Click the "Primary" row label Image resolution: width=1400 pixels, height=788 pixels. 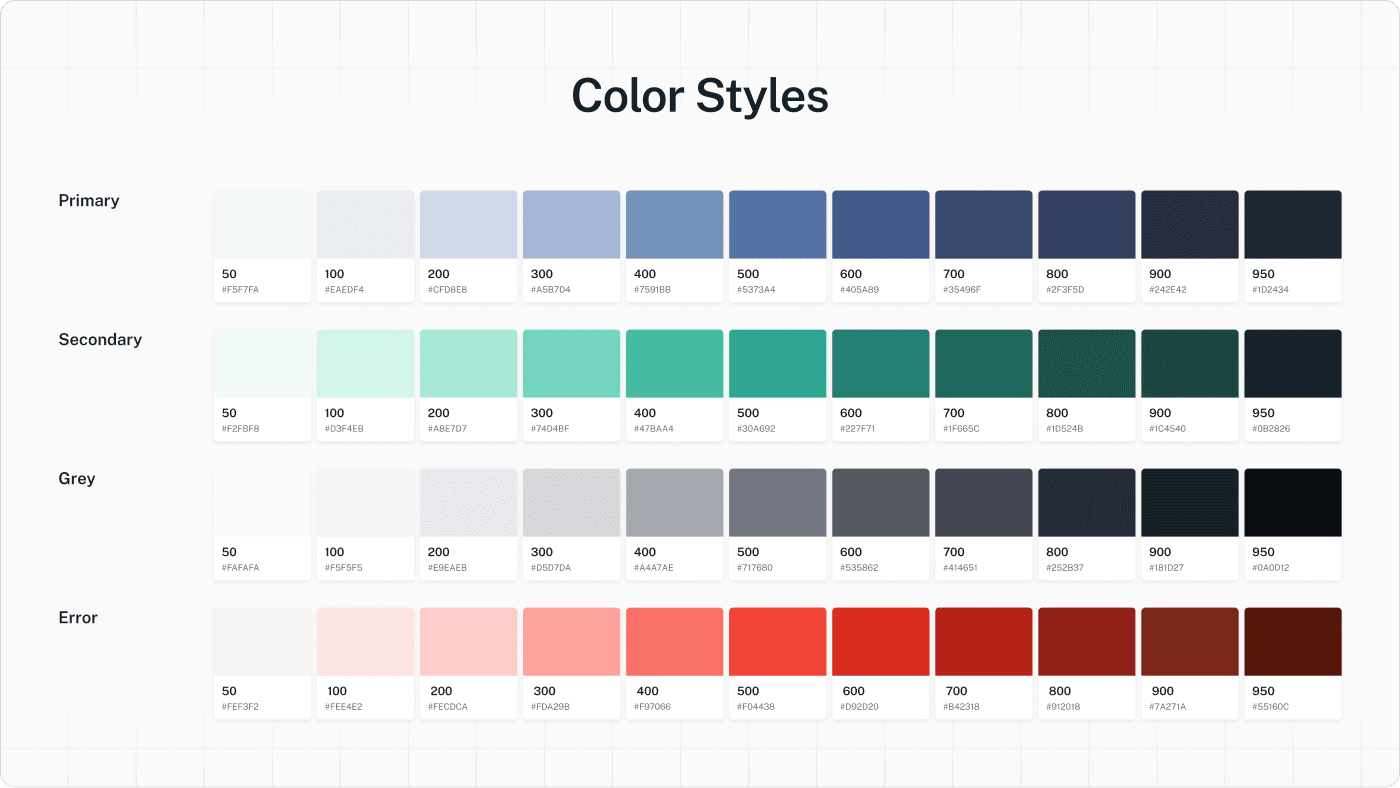click(89, 201)
